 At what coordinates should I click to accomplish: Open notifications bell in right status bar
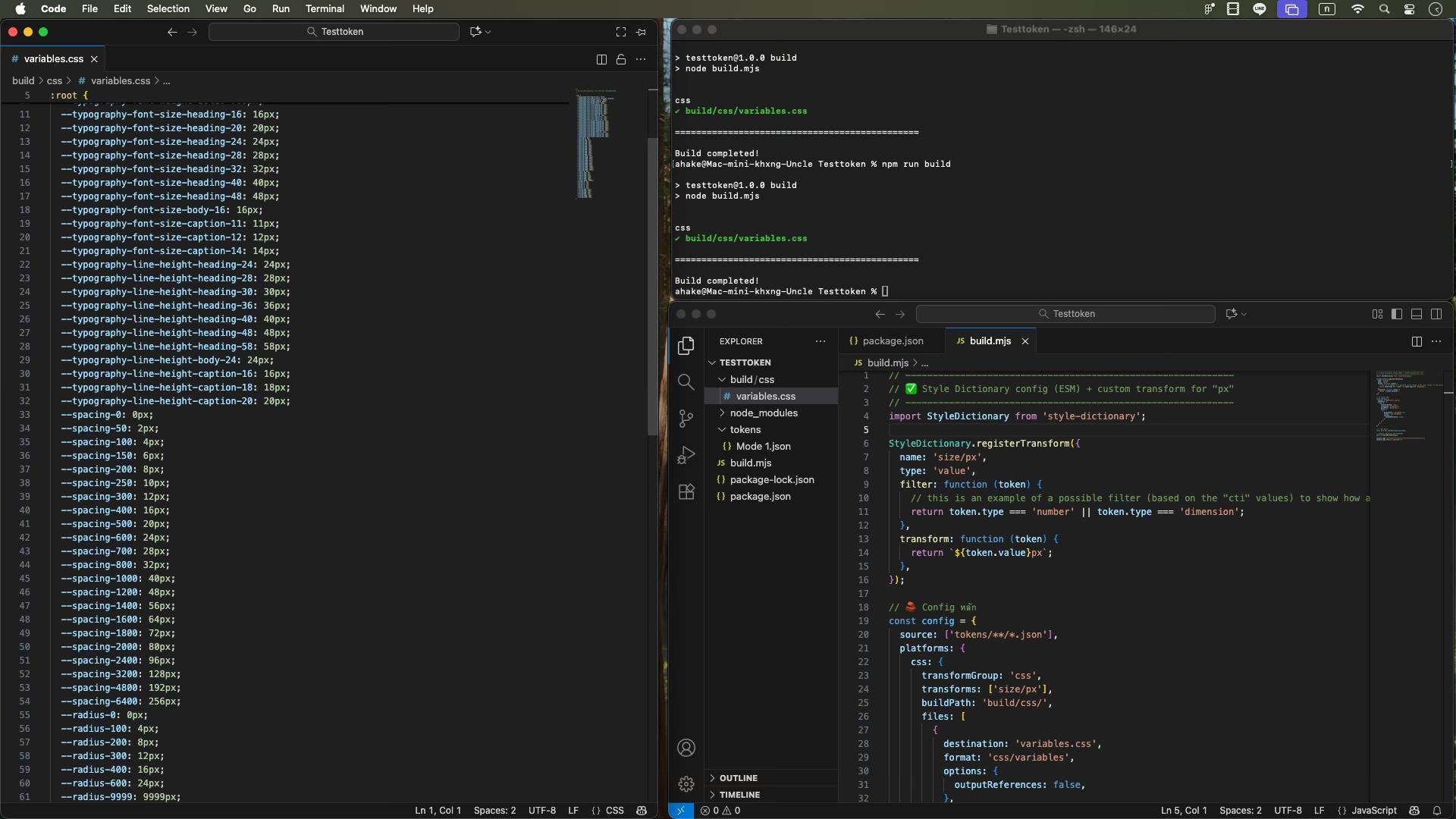click(1437, 811)
